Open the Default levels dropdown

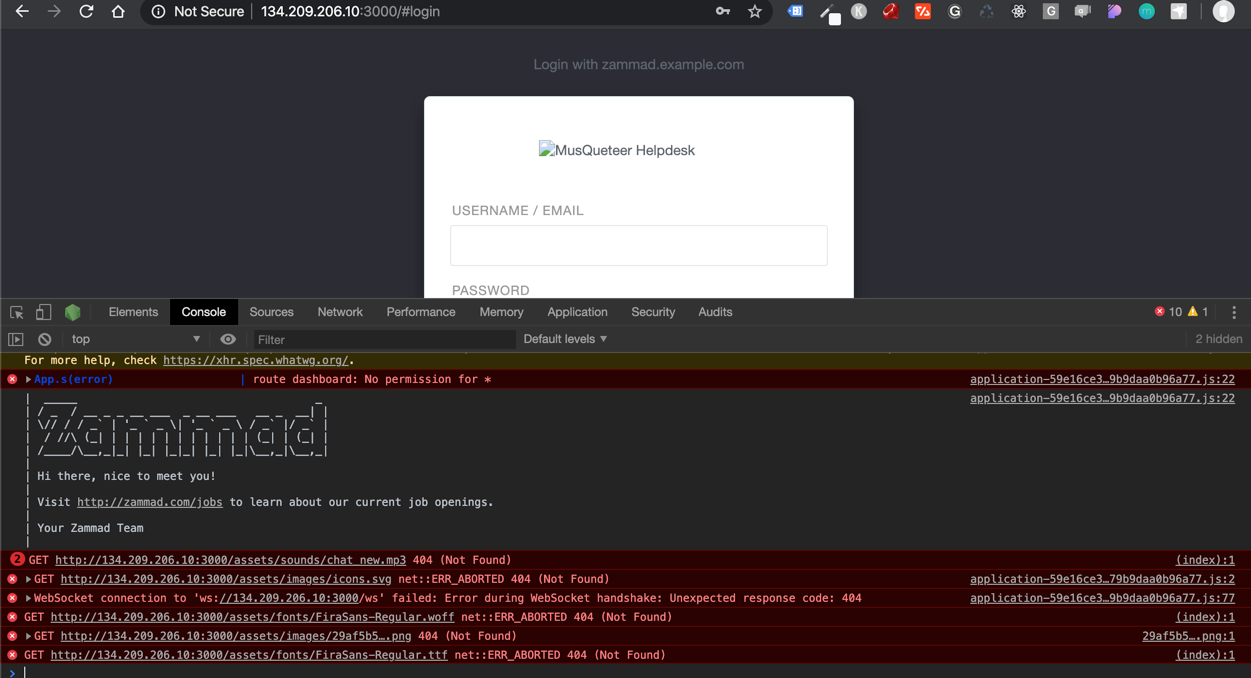coord(565,339)
